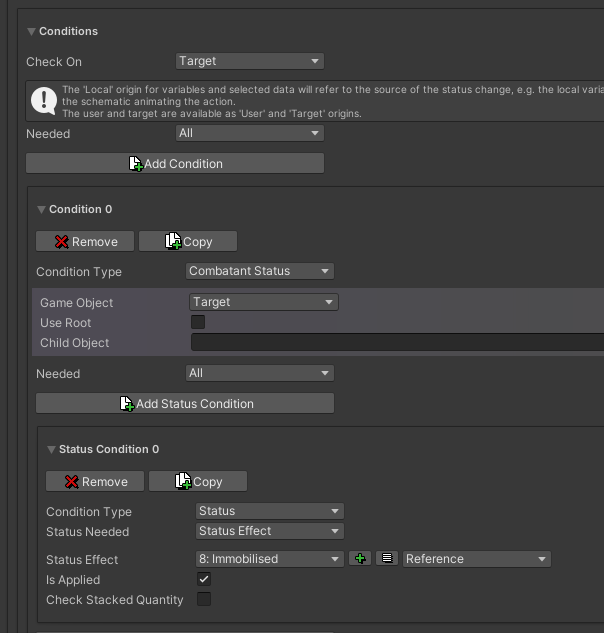Click the 'Use Root' label
This screenshot has height=633, width=604.
coord(65,323)
